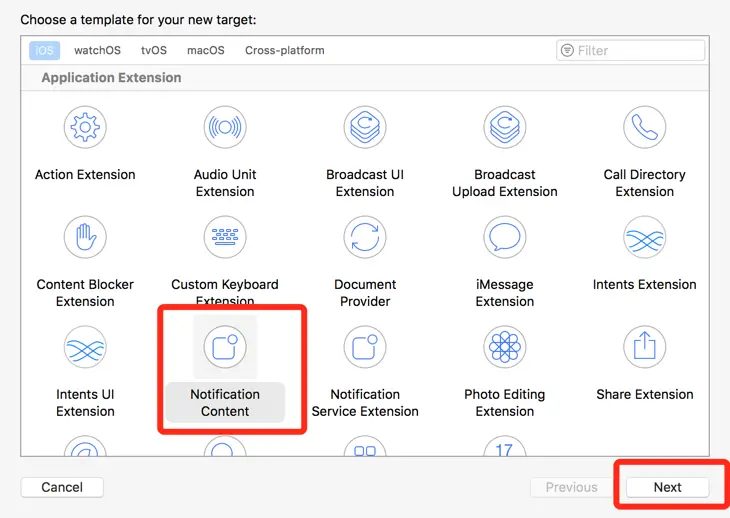Select the Content Blocker Extension hand icon

click(x=85, y=237)
